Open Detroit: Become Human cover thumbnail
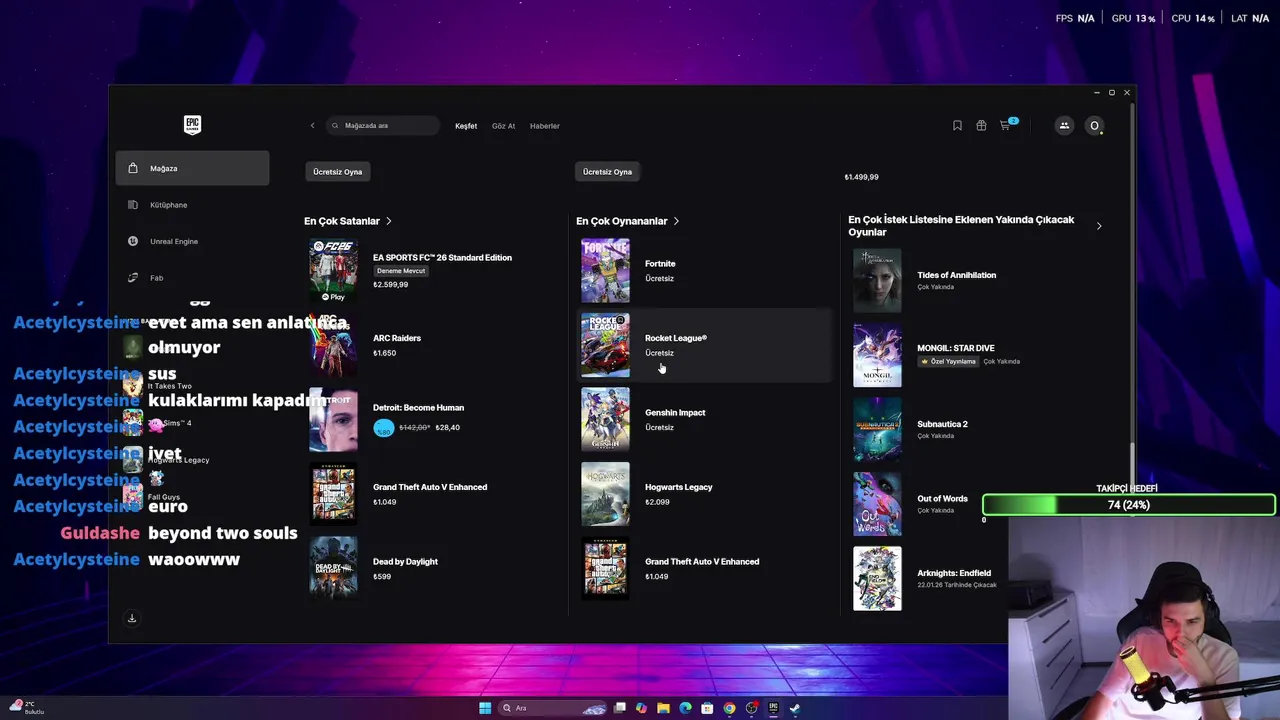 333,420
